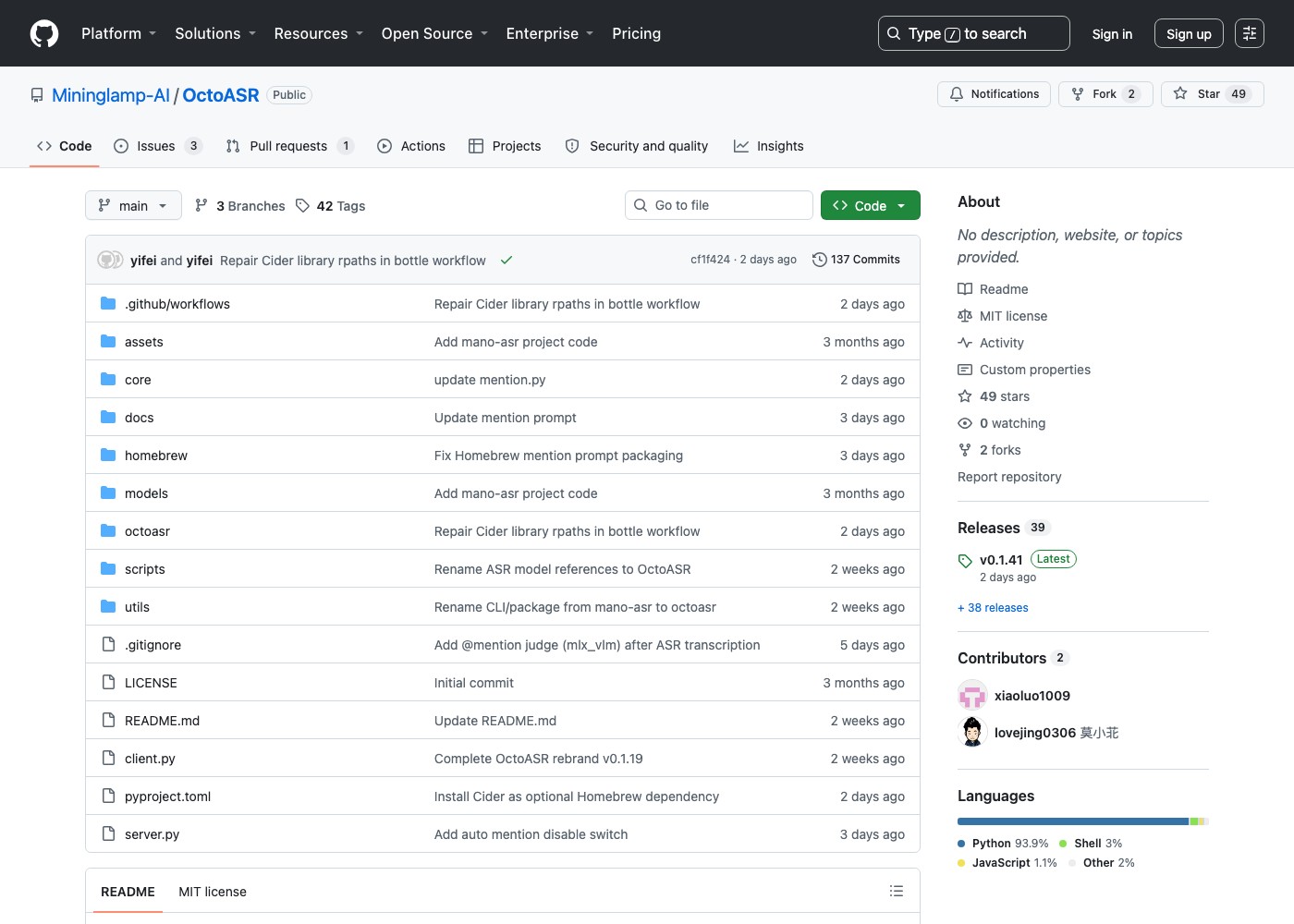Viewport: 1294px width, 924px height.
Task: Click the commit history clock icon
Action: [x=820, y=260]
